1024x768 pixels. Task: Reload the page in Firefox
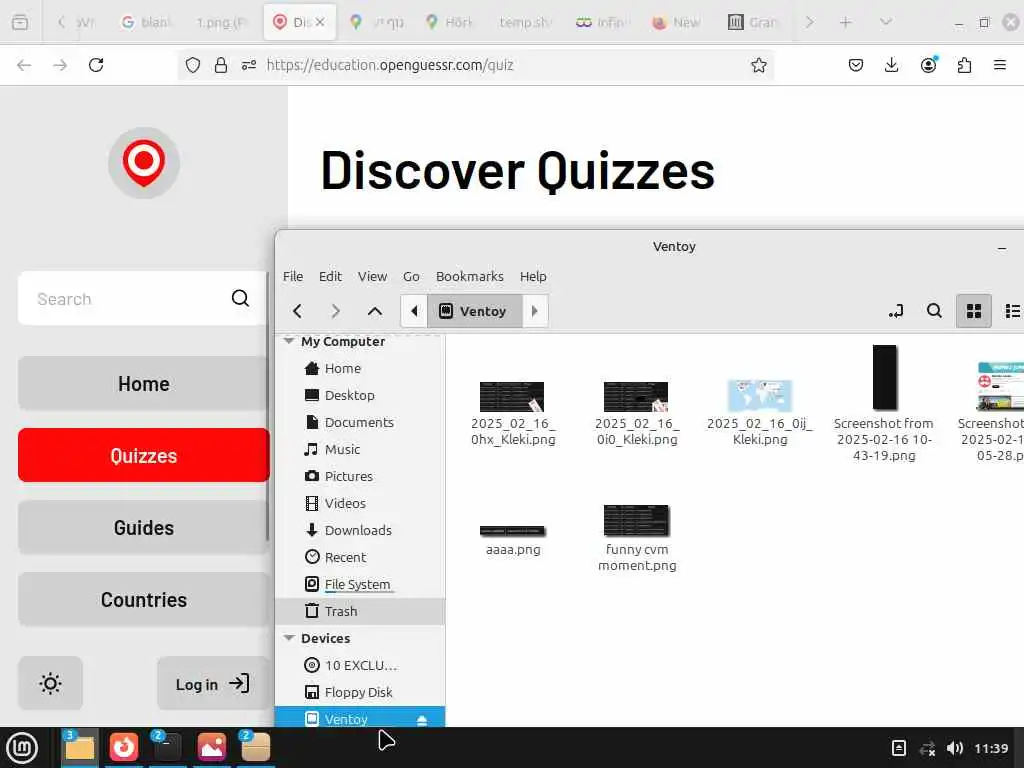click(x=96, y=65)
